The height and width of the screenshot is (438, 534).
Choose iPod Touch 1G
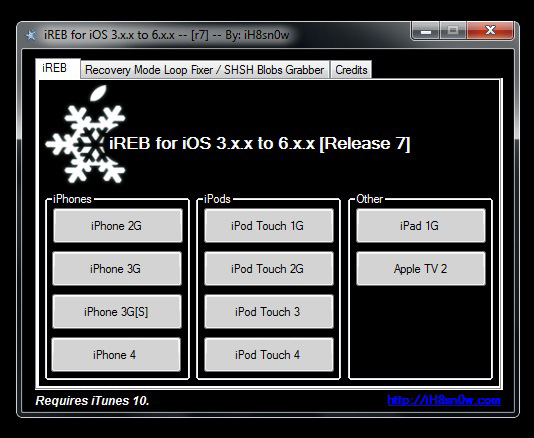click(269, 225)
